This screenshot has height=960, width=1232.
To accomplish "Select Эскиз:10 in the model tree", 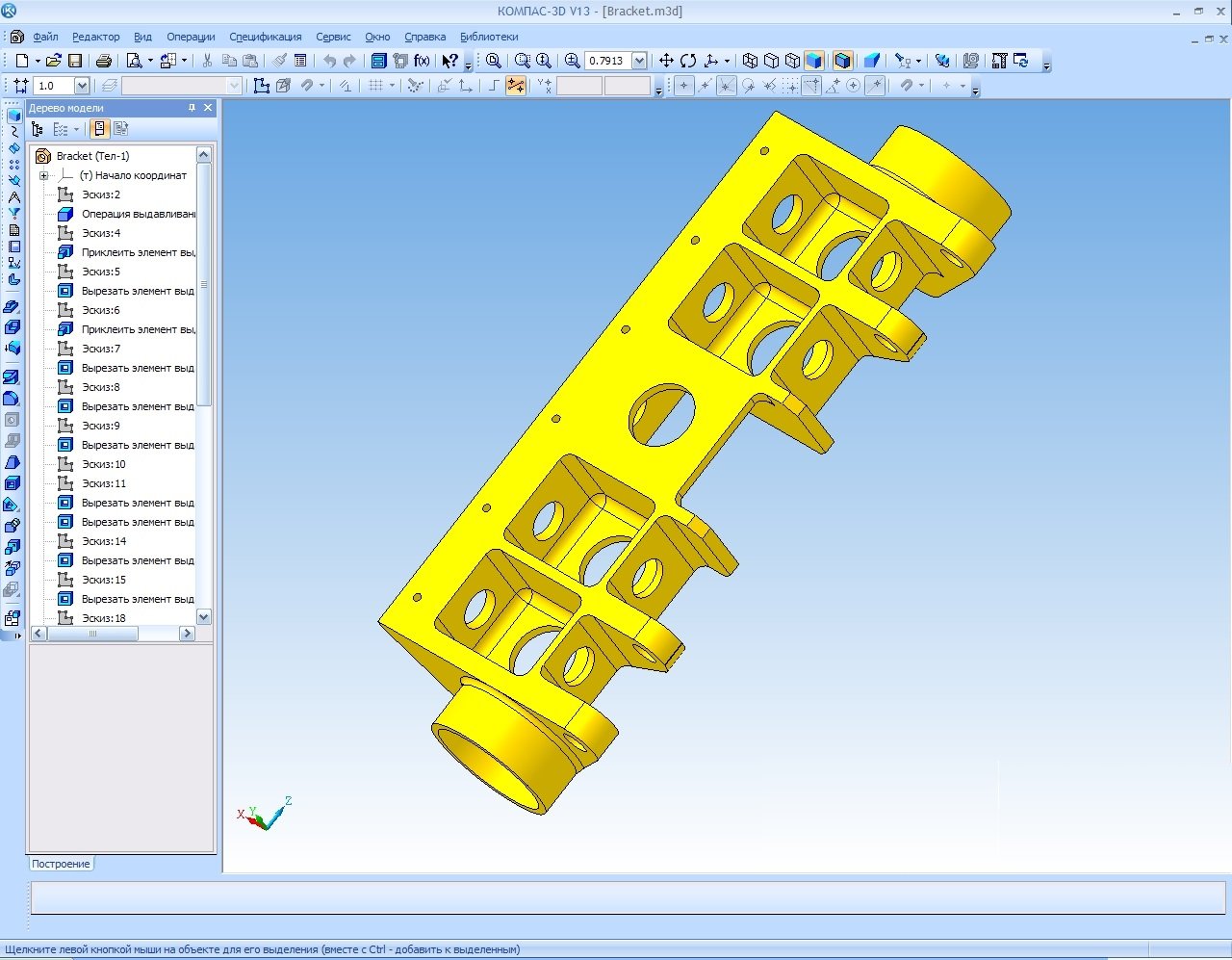I will 103,464.
